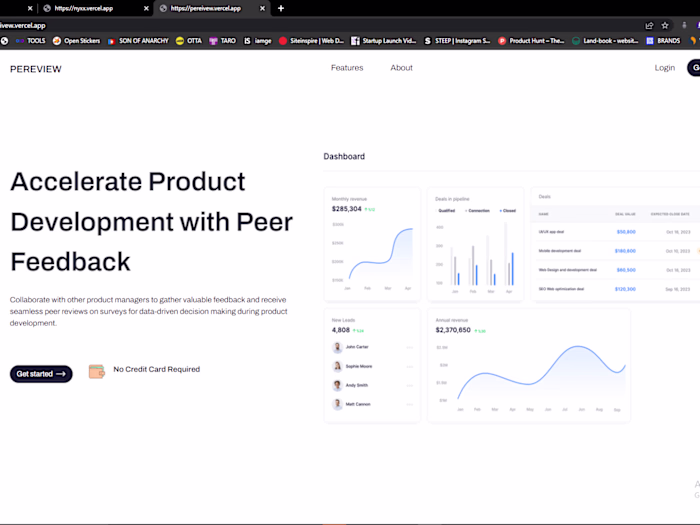Click the $180,800 deal value
The width and height of the screenshot is (700, 525).
(x=625, y=251)
